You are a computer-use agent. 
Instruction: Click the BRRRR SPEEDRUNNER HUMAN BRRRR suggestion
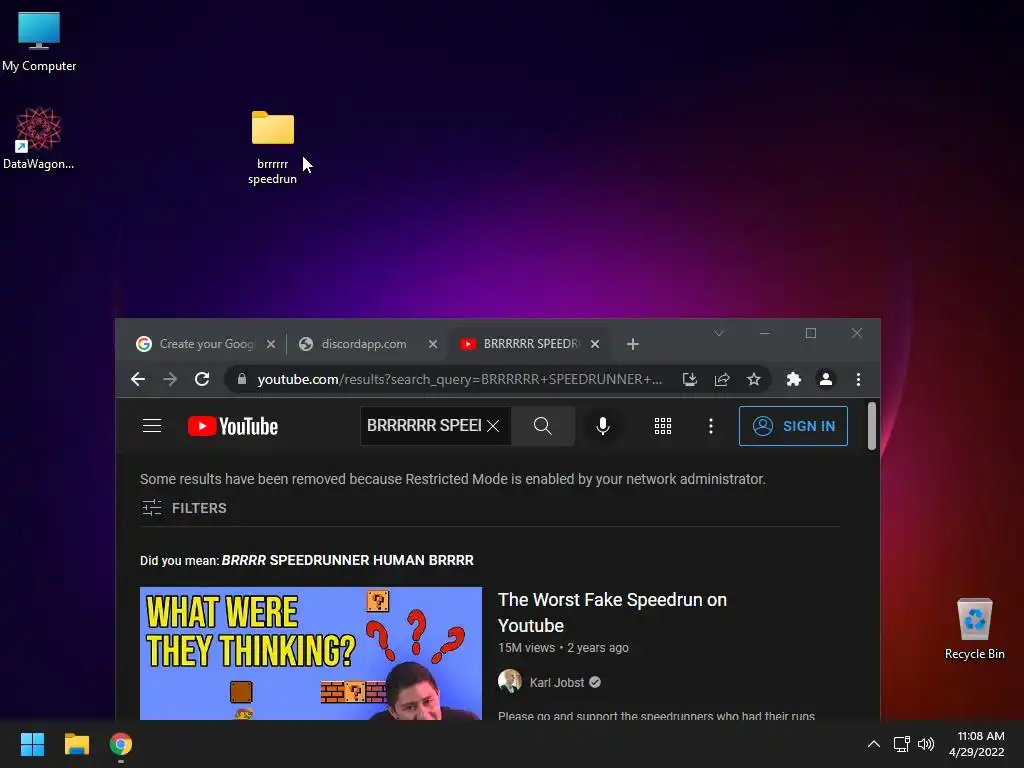coord(347,560)
